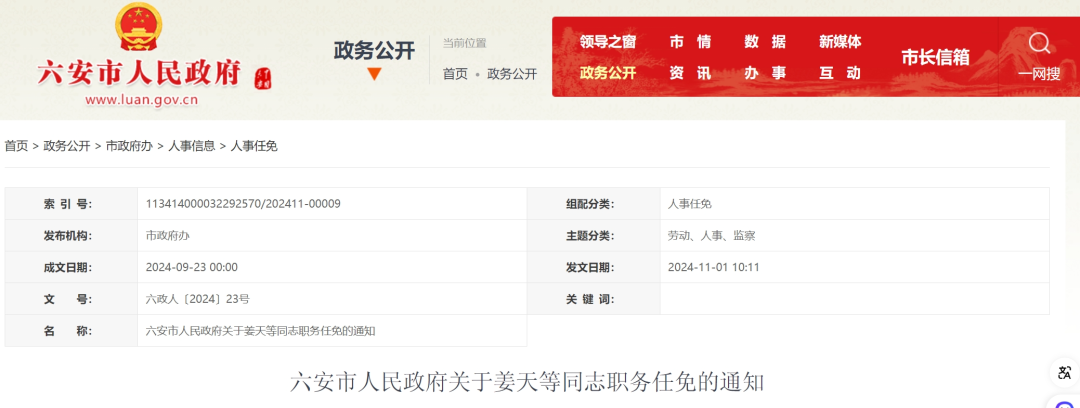Click the 成文日期 label cell
This screenshot has width=1080, height=408.
(x=71, y=267)
